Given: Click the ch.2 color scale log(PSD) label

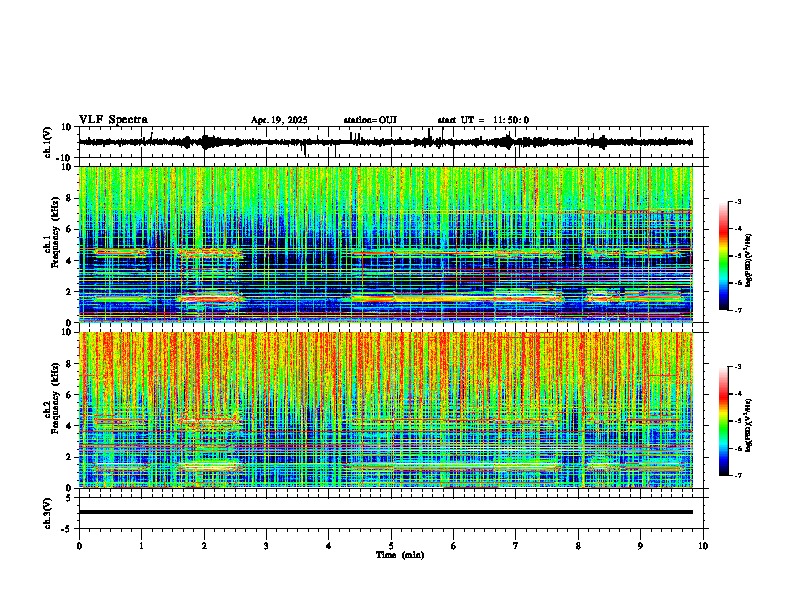Looking at the screenshot, I should pyautogui.click(x=749, y=425).
